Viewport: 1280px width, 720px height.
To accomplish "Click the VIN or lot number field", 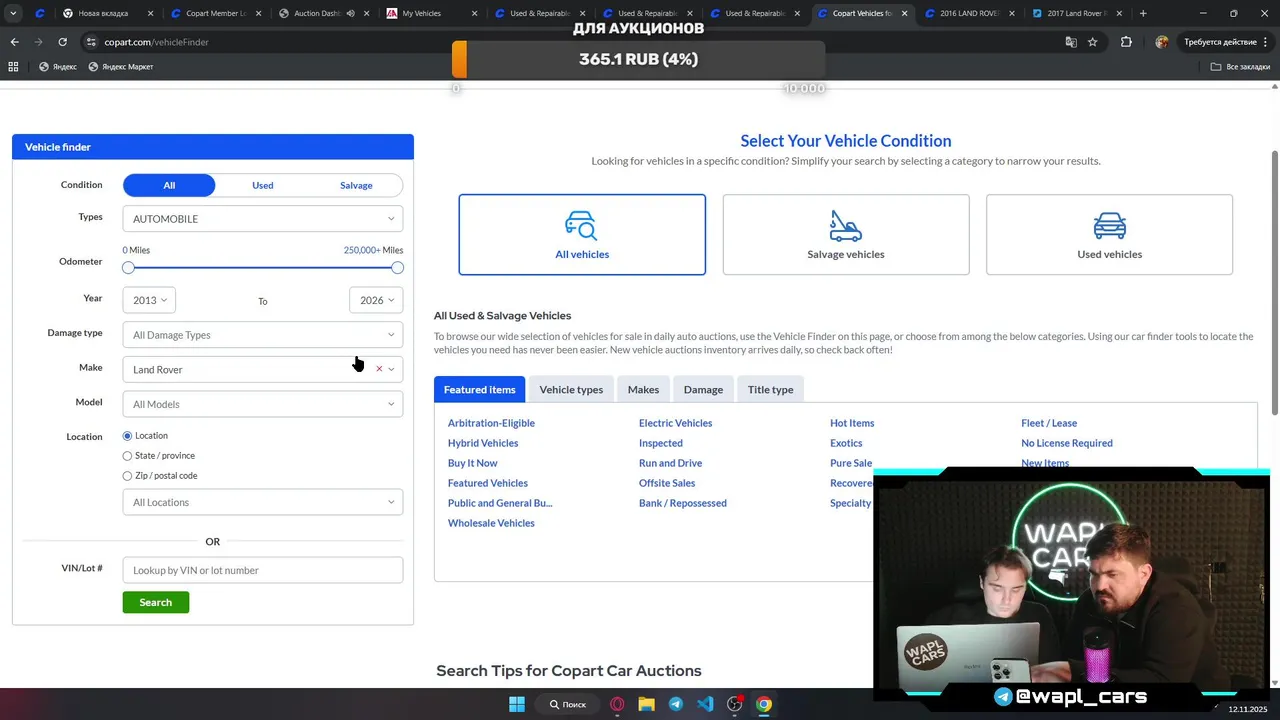I will pyautogui.click(x=263, y=570).
